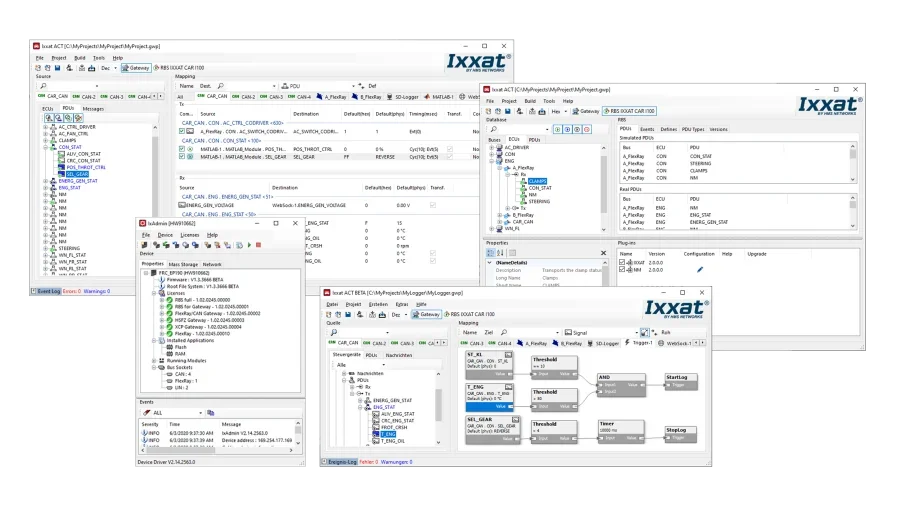Select STEERING under ENG Rx in Database tree
Image resolution: width=900 pixels, height=506 pixels.
(x=539, y=201)
